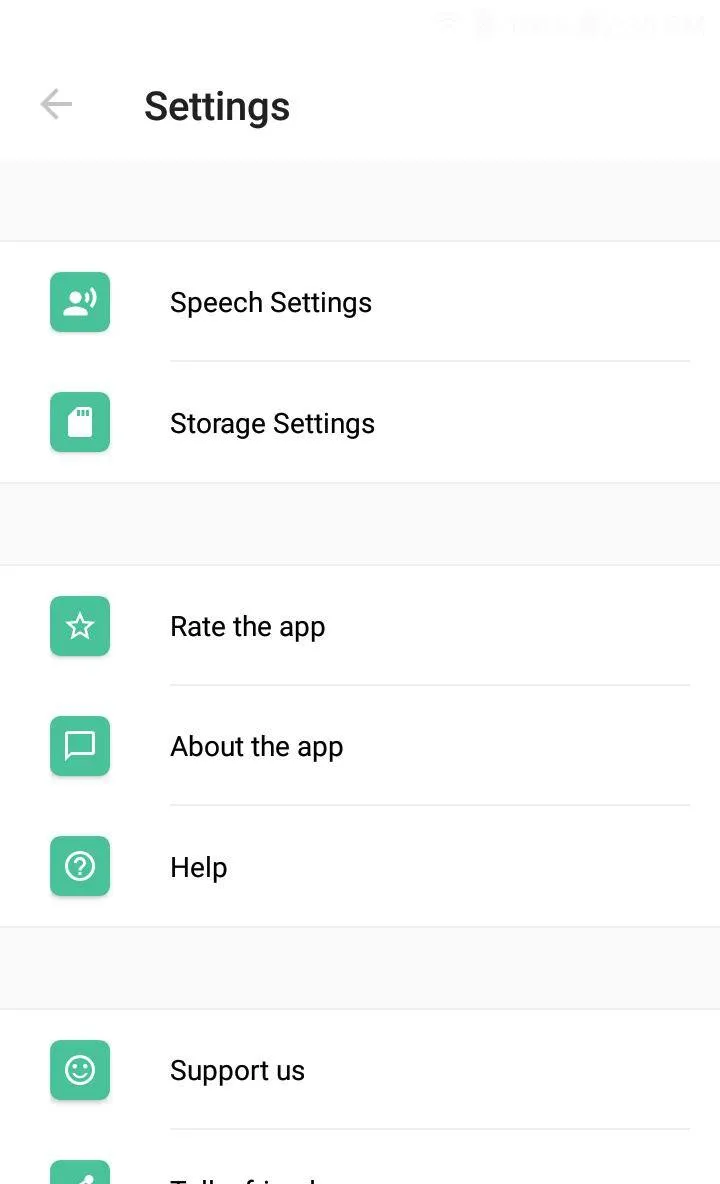Screen dimensions: 720x1184
Task: Select Support us
Action: 237,1070
